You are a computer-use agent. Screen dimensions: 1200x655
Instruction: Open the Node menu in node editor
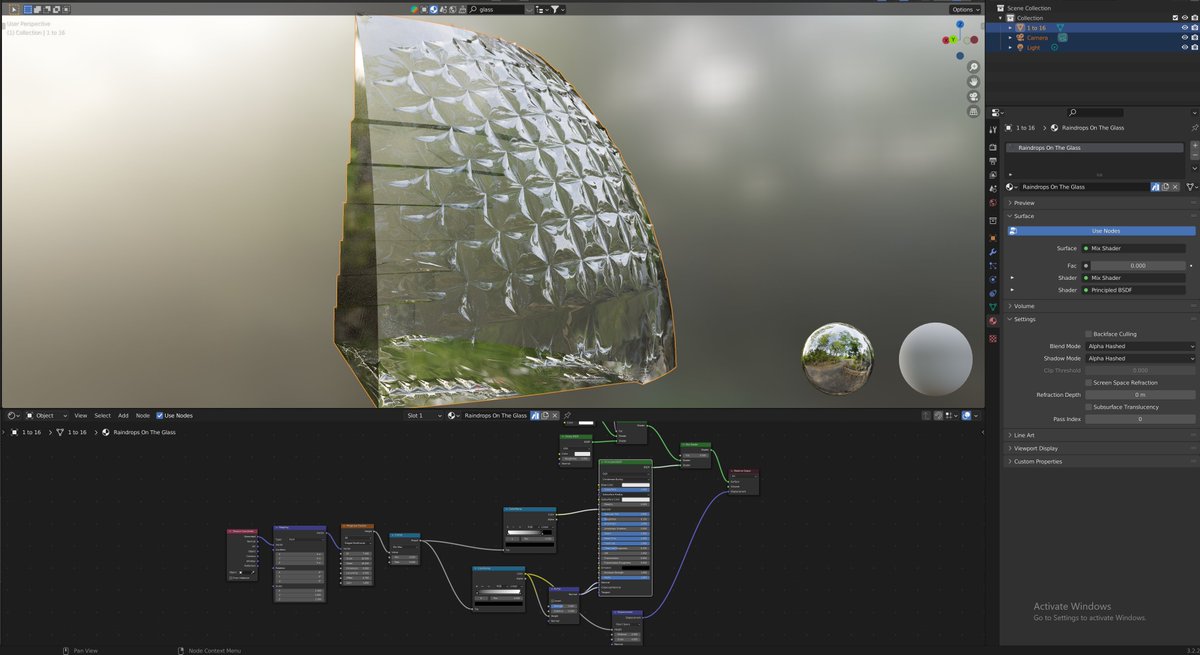click(143, 415)
